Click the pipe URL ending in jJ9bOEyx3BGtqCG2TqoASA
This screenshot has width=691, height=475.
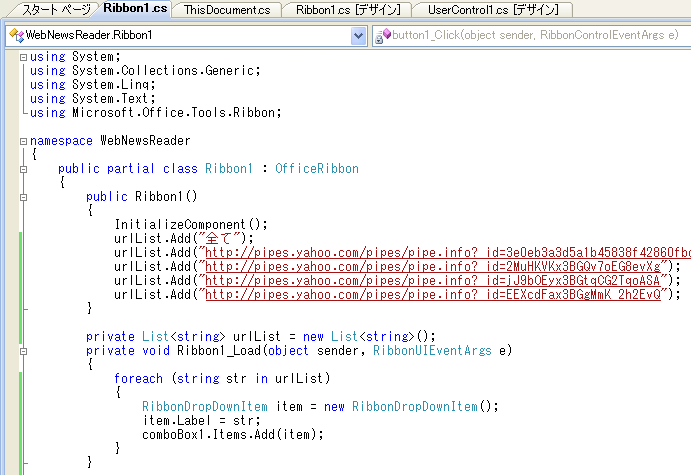point(433,281)
